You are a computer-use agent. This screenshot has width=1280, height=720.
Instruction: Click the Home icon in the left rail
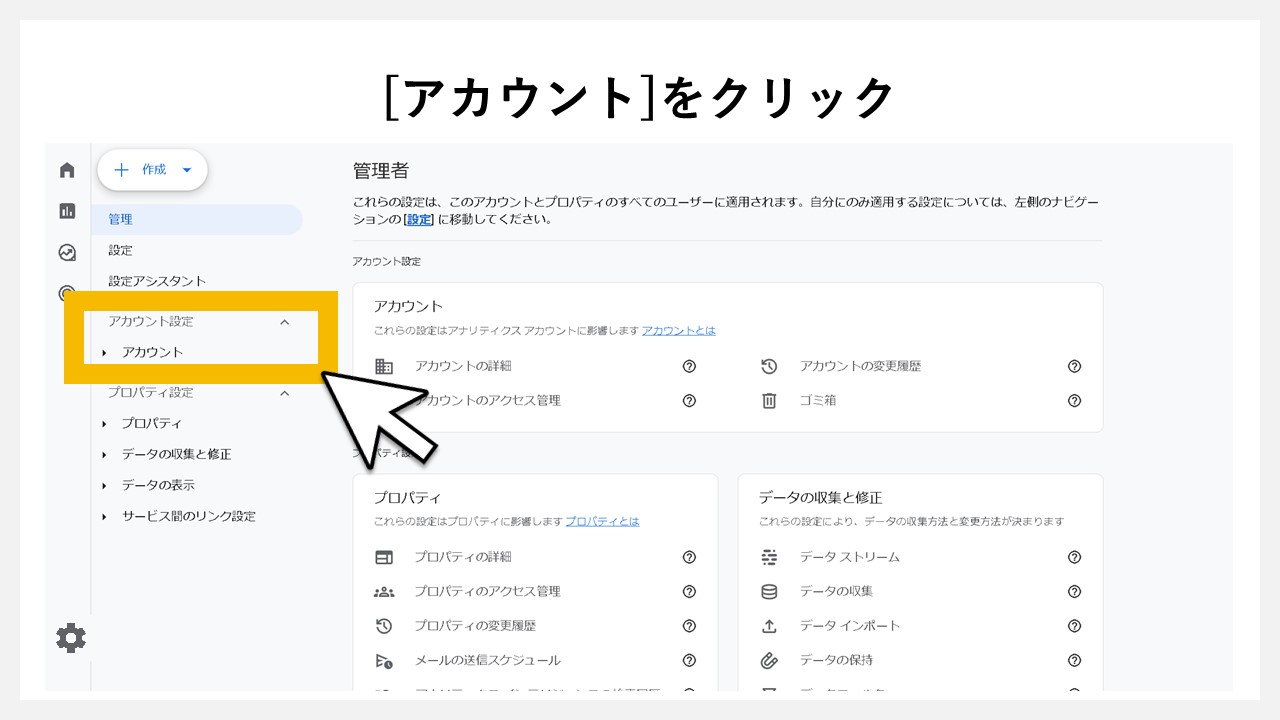pyautogui.click(x=66, y=170)
